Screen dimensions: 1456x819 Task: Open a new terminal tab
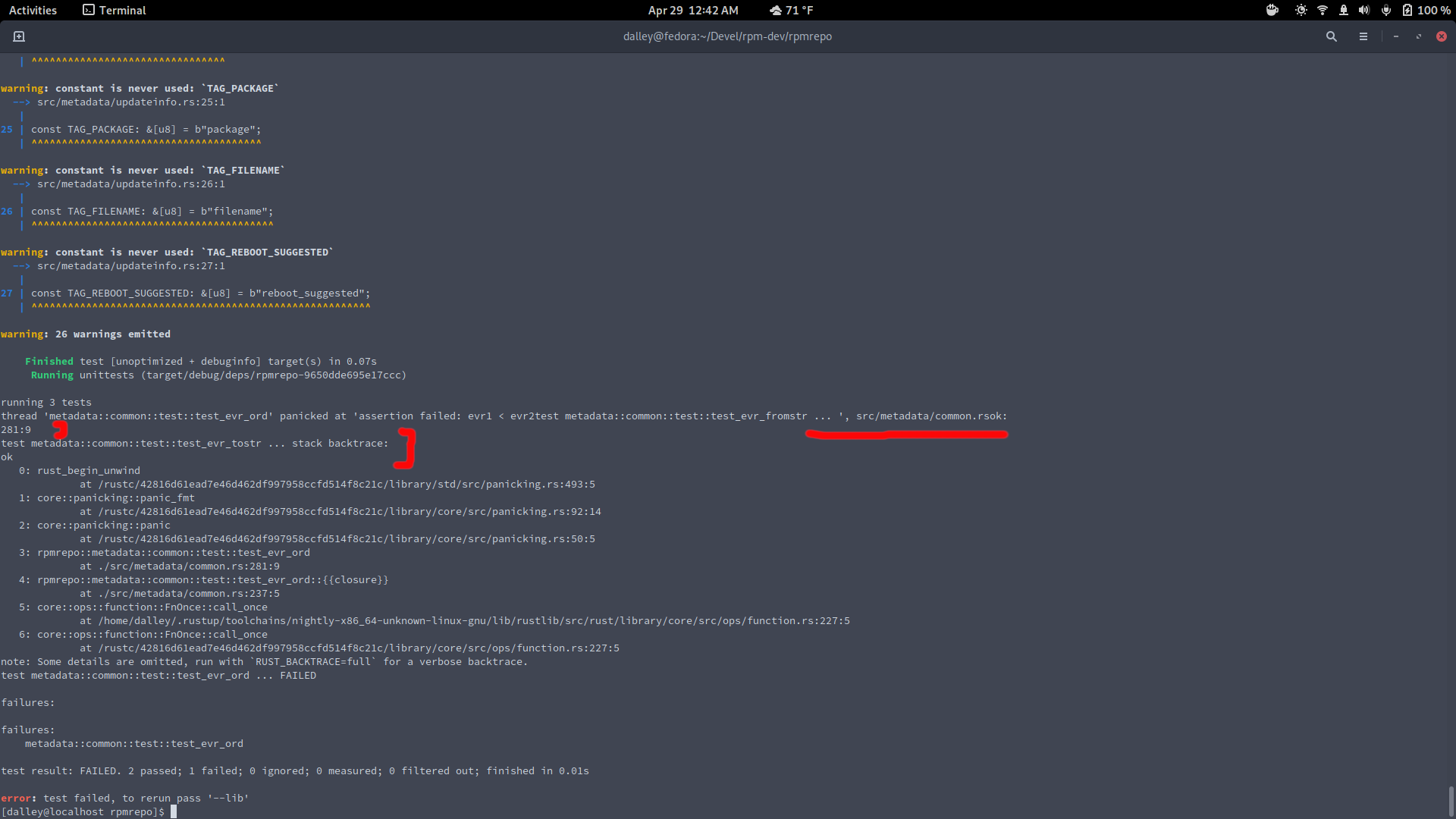[x=19, y=36]
